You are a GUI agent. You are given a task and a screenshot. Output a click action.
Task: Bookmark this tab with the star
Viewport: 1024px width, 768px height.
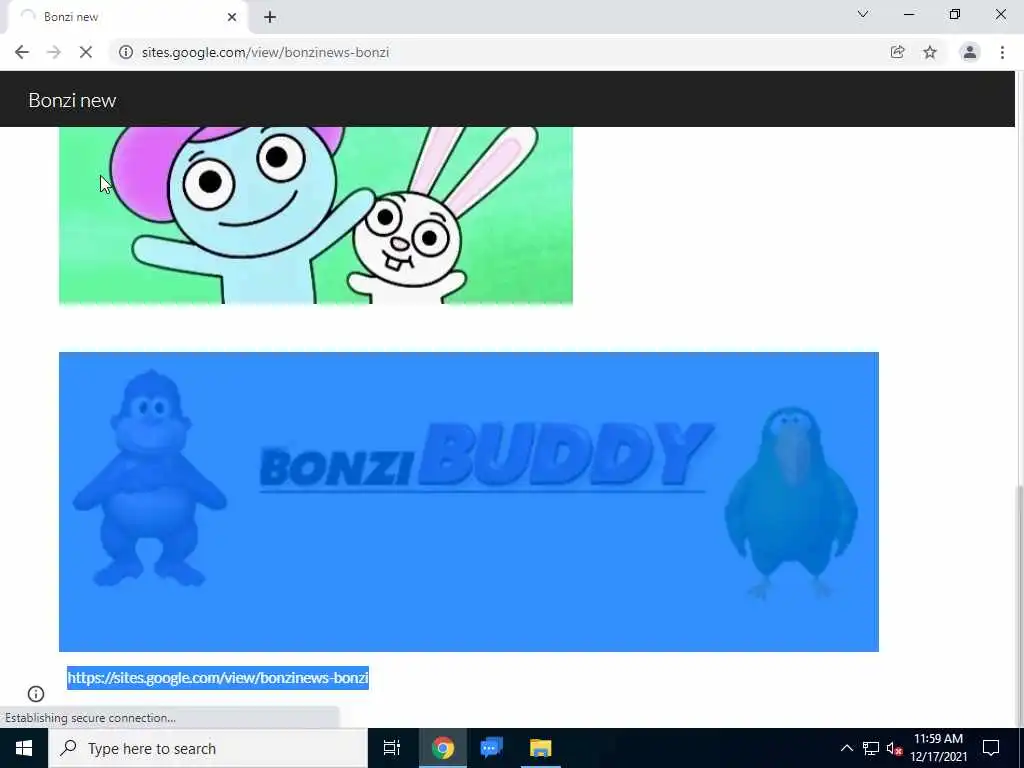coord(930,52)
